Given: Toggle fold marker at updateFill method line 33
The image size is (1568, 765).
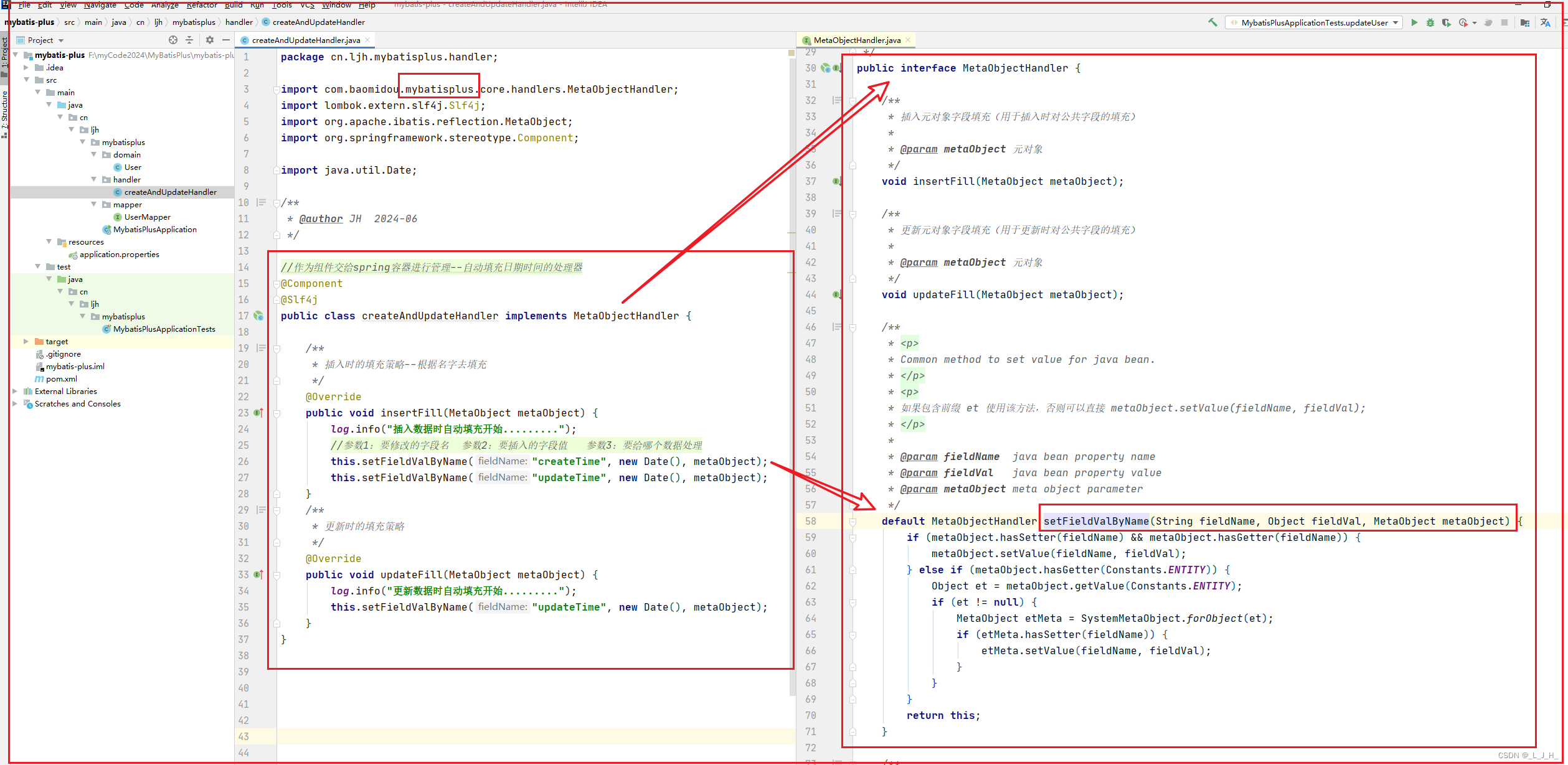Looking at the screenshot, I should point(276,575).
